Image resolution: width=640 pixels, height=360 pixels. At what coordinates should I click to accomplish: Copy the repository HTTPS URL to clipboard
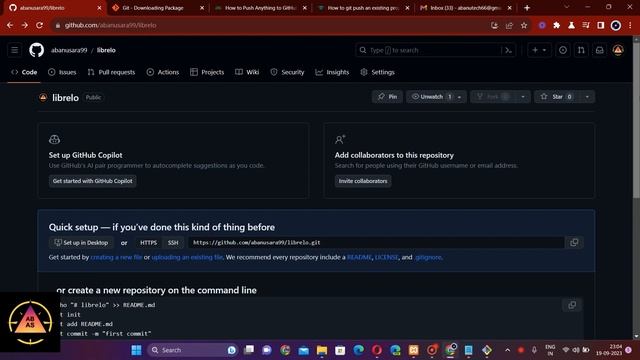pos(574,242)
